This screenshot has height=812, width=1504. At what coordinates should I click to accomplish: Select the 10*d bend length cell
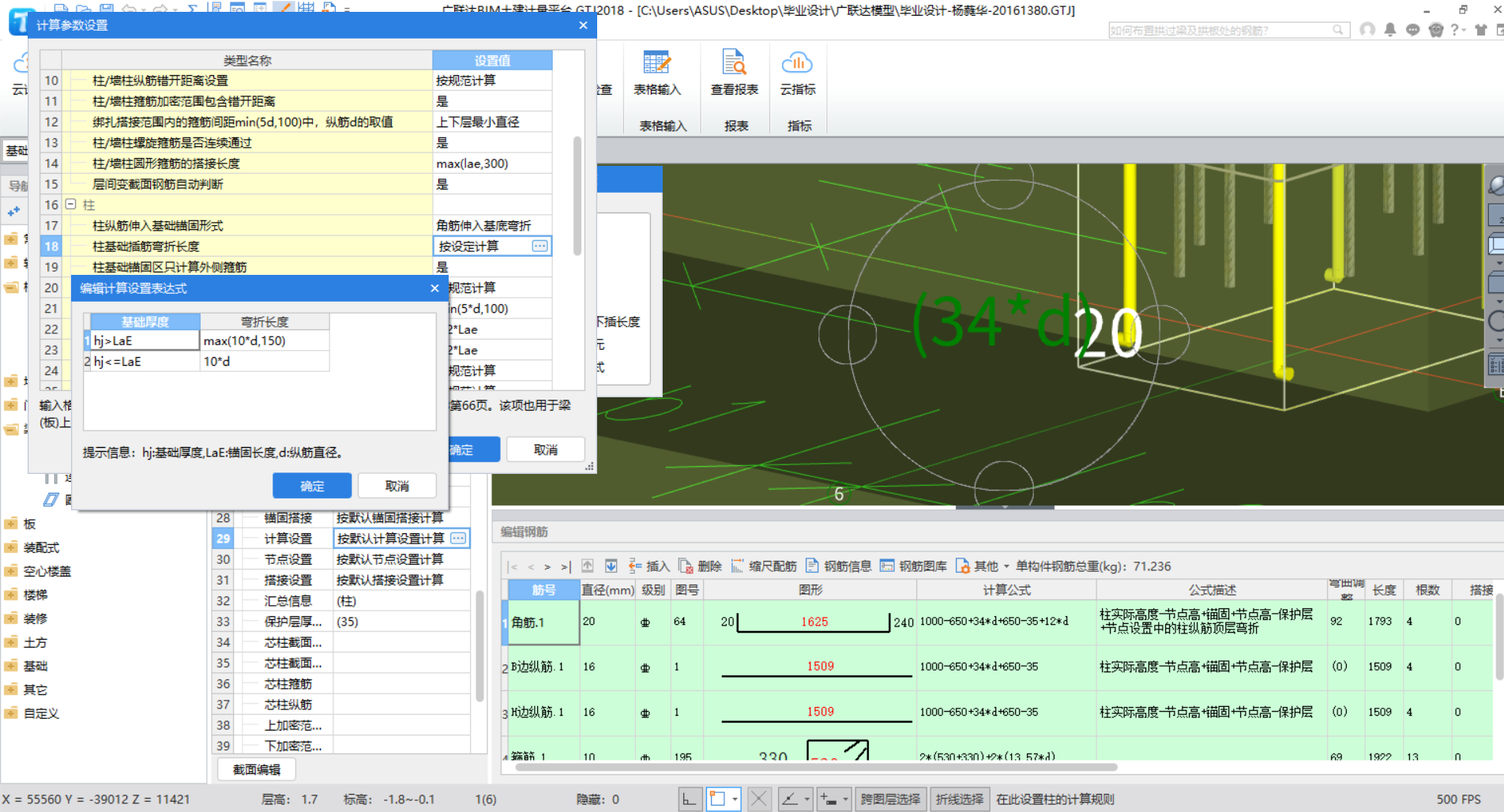tap(265, 361)
